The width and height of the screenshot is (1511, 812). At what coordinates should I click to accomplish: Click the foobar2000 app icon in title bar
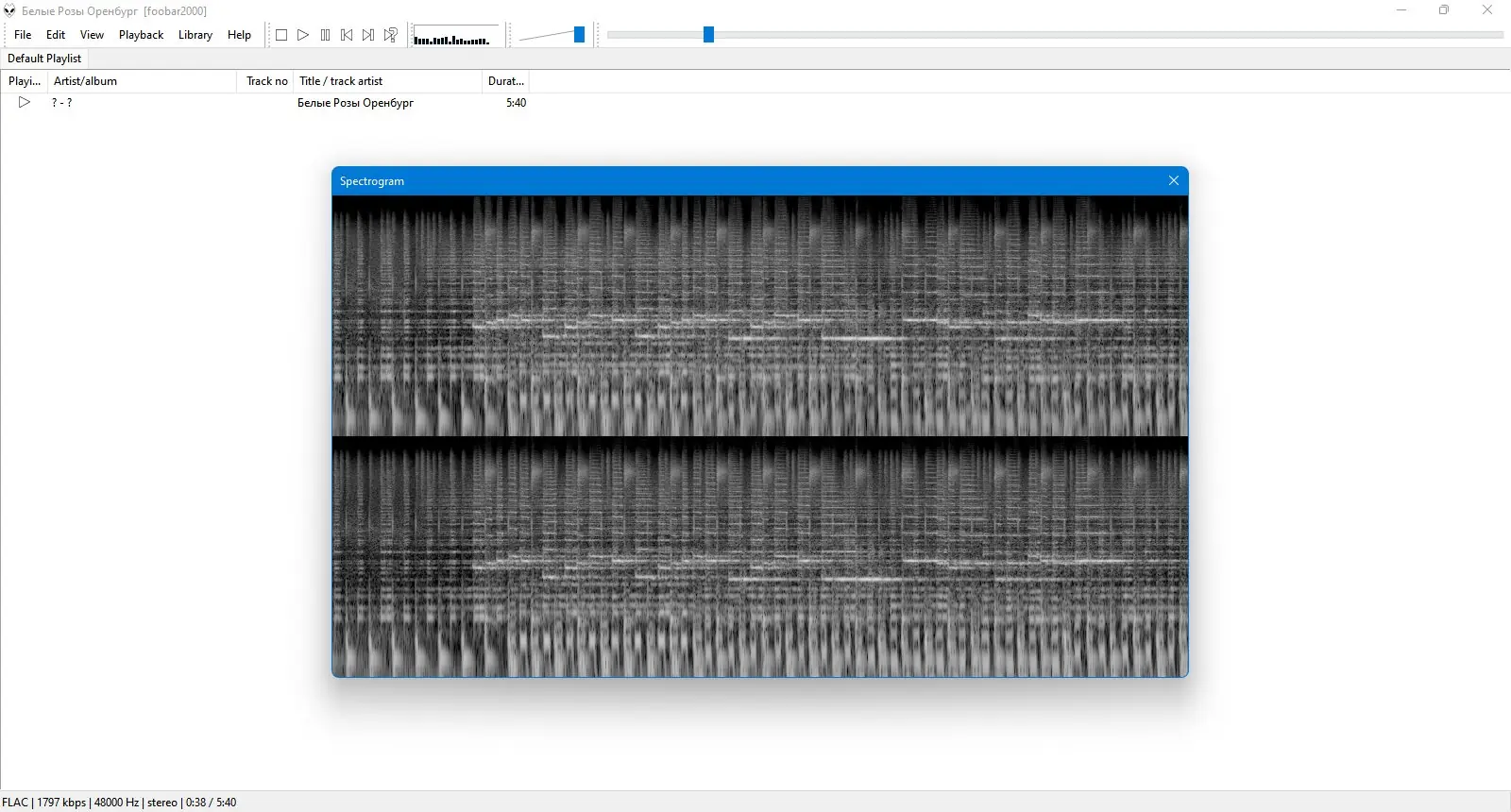9,10
